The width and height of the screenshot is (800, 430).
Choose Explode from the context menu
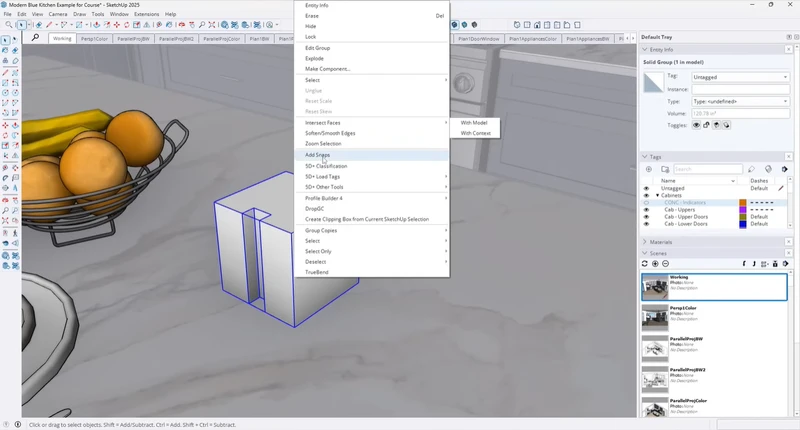tap(314, 58)
